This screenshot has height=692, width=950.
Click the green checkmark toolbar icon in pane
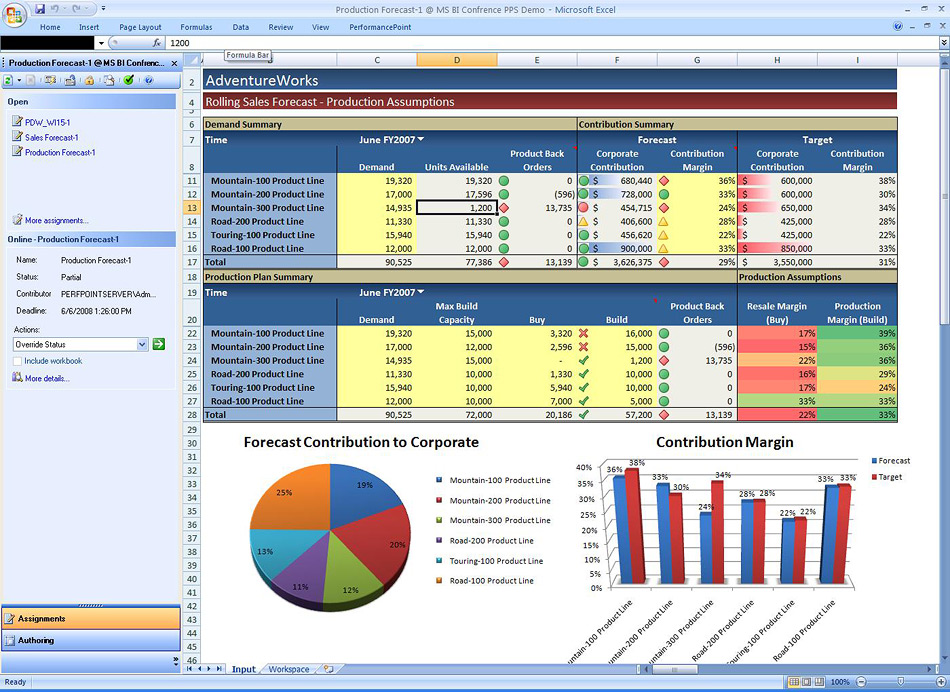click(x=128, y=80)
